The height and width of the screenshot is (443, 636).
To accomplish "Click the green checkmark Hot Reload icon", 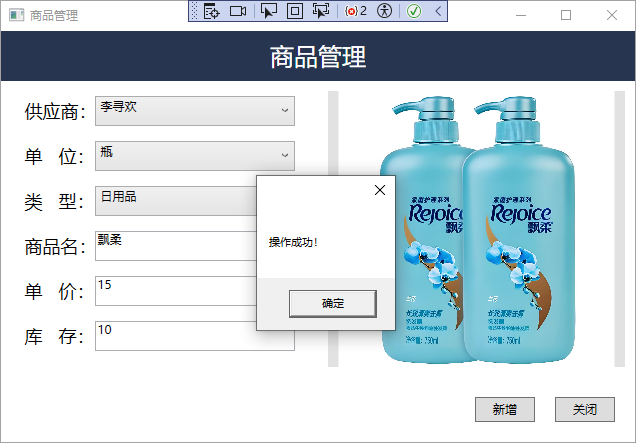I will (414, 11).
